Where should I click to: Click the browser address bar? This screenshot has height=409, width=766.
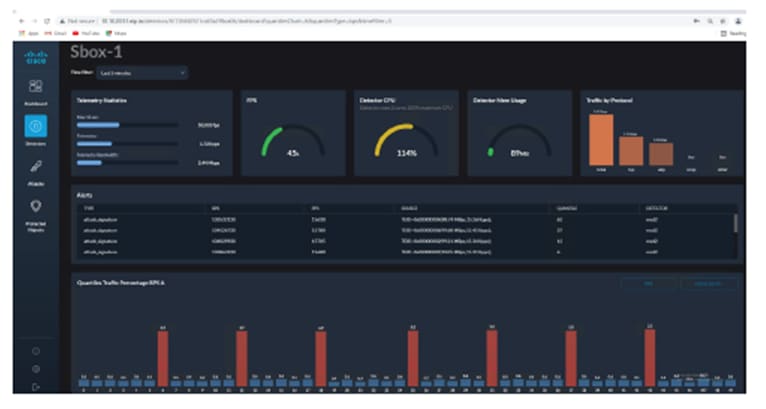[371, 21]
